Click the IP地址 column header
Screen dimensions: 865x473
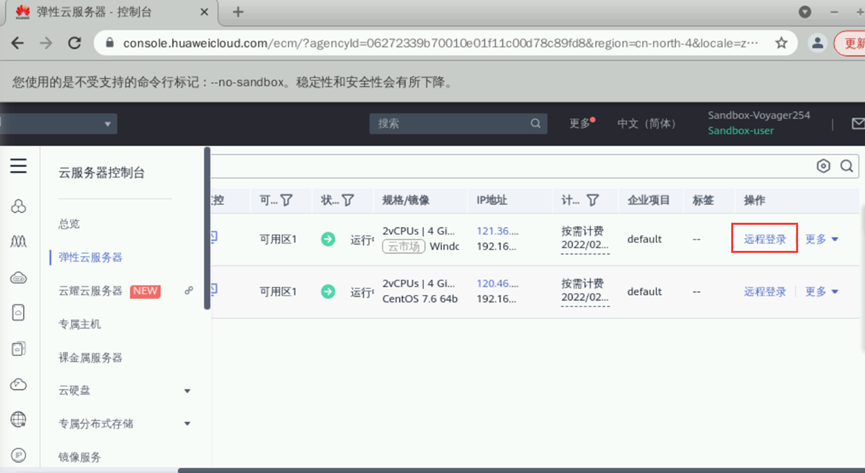492,200
